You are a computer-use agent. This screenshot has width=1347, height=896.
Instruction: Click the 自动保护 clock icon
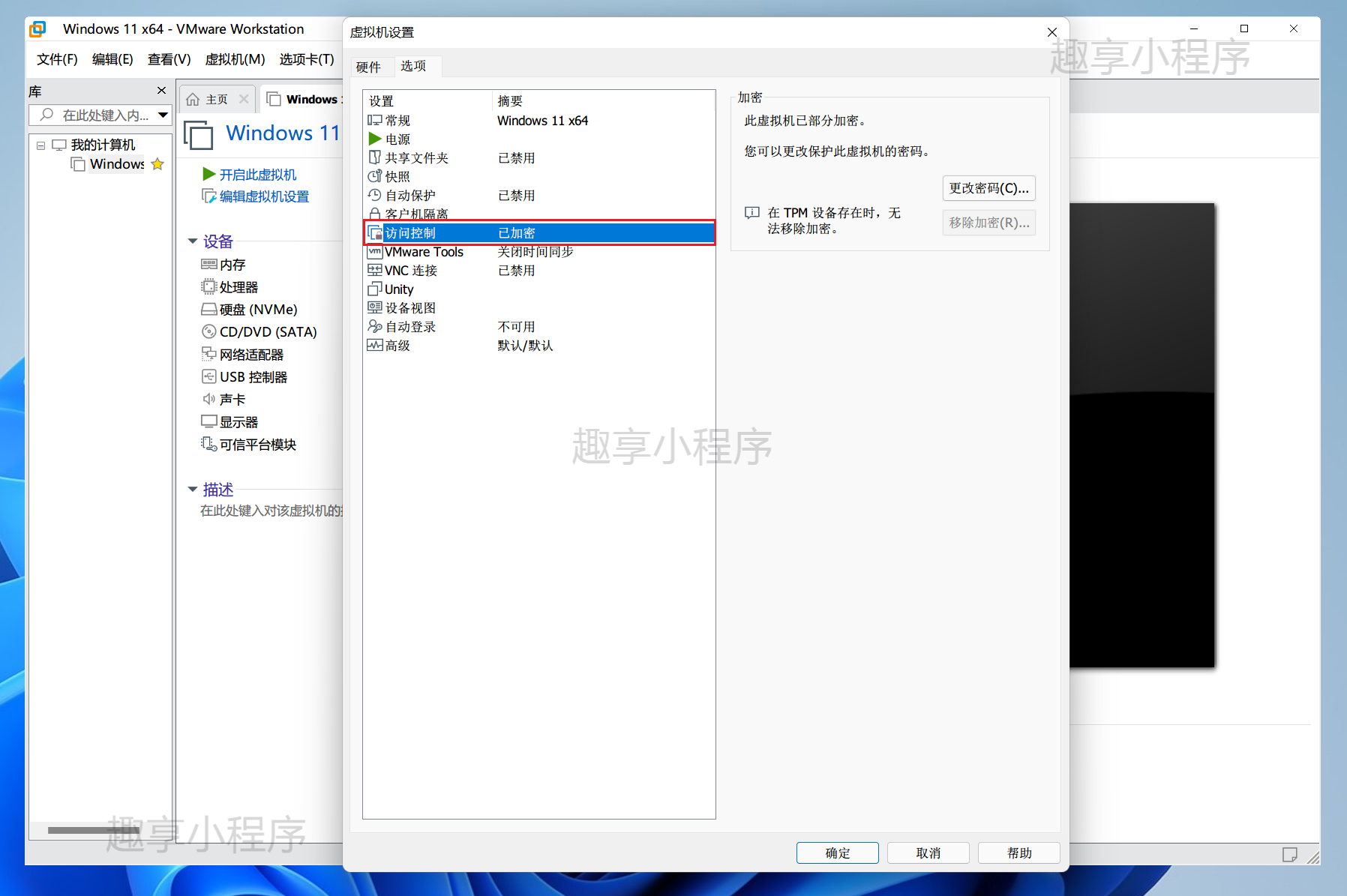pos(375,195)
